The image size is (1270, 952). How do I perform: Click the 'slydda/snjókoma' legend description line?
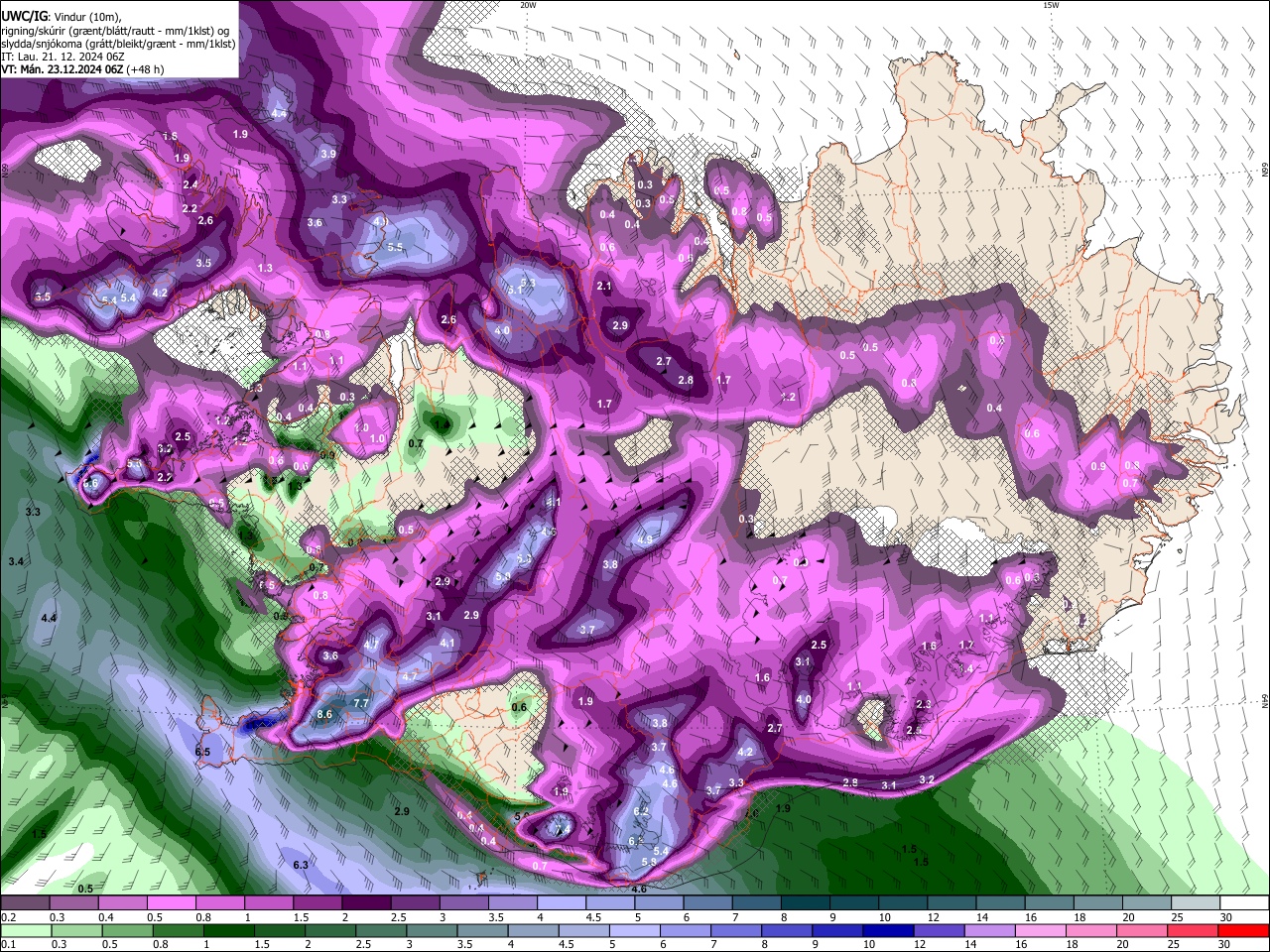(x=118, y=44)
